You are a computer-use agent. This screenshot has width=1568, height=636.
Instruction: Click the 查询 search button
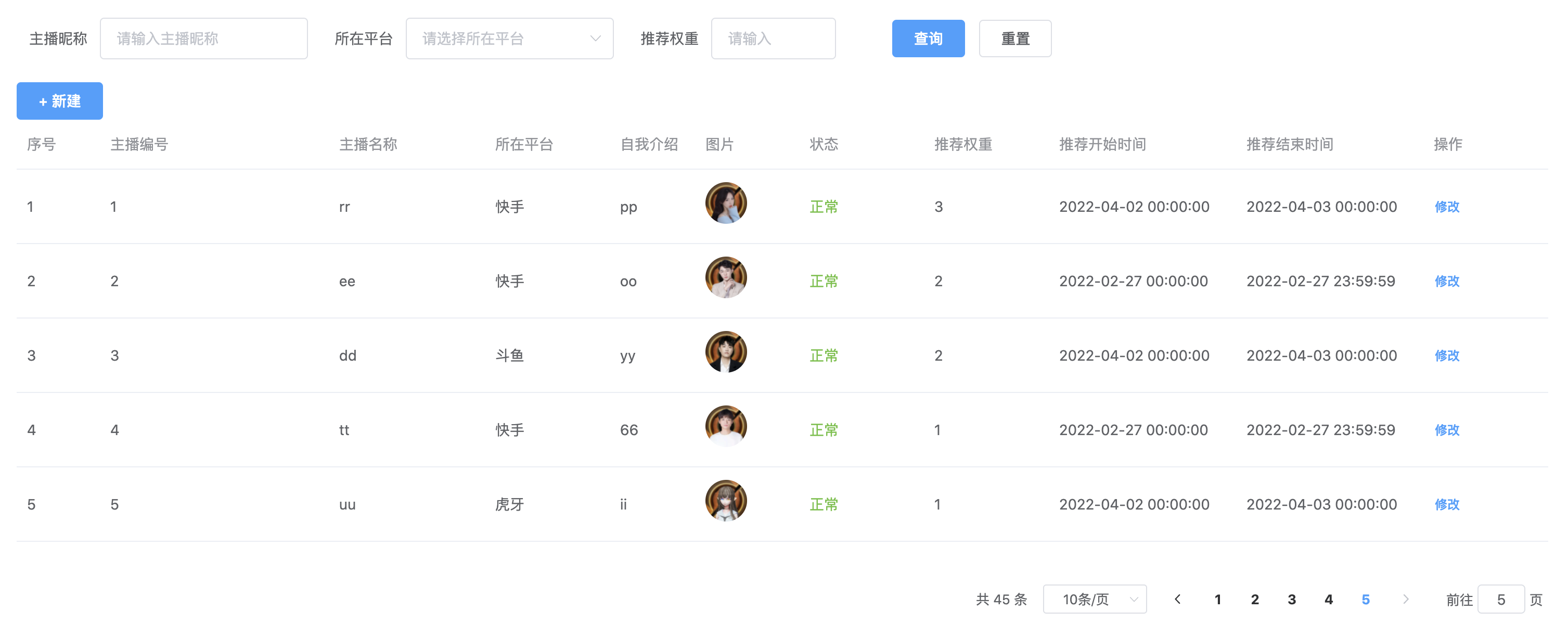click(x=928, y=39)
